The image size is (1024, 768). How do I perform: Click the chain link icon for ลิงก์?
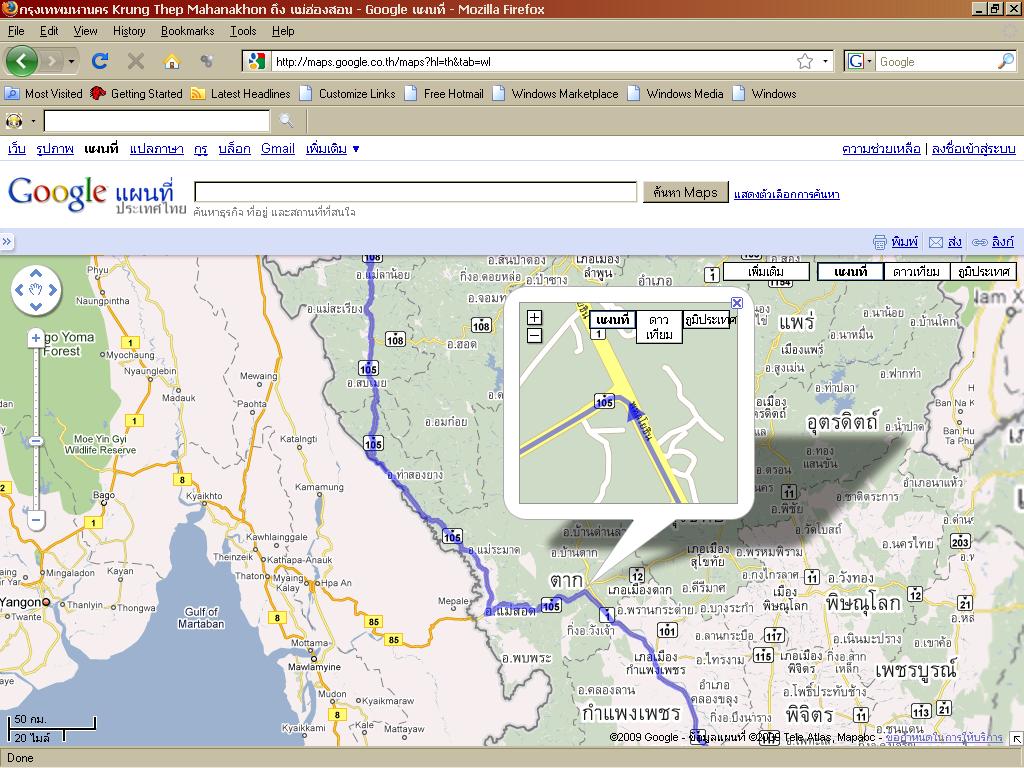pos(980,242)
